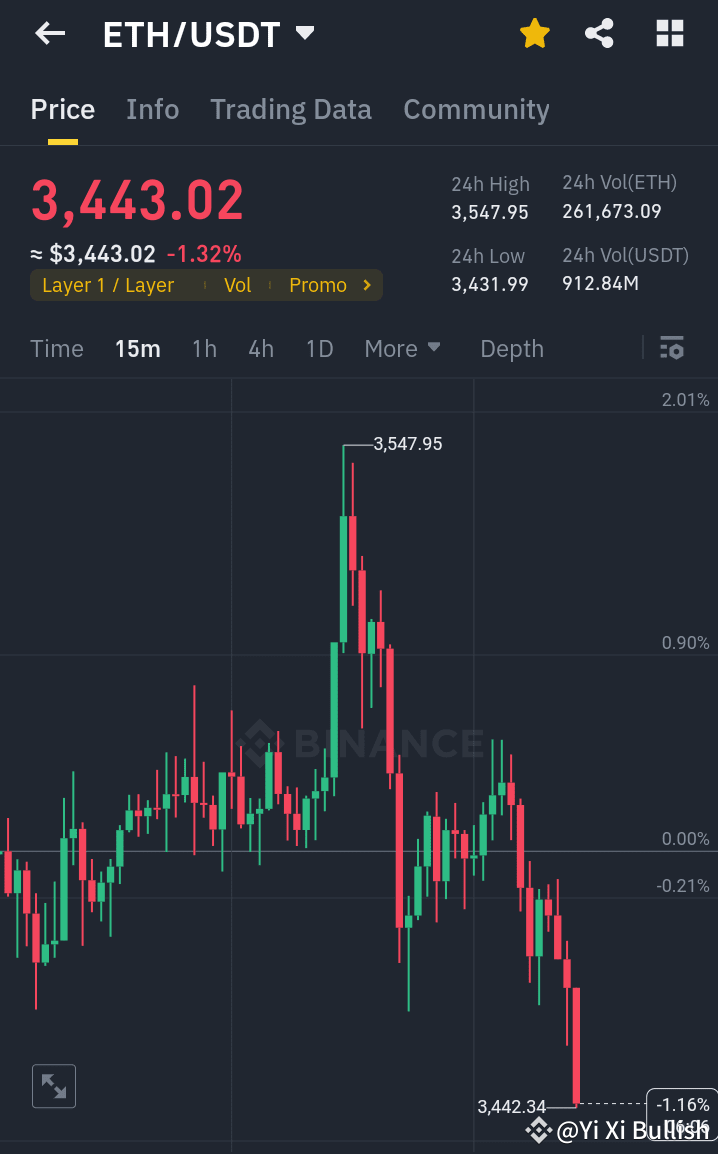Open the share icon
Viewport: 718px width, 1154px height.
(599, 33)
